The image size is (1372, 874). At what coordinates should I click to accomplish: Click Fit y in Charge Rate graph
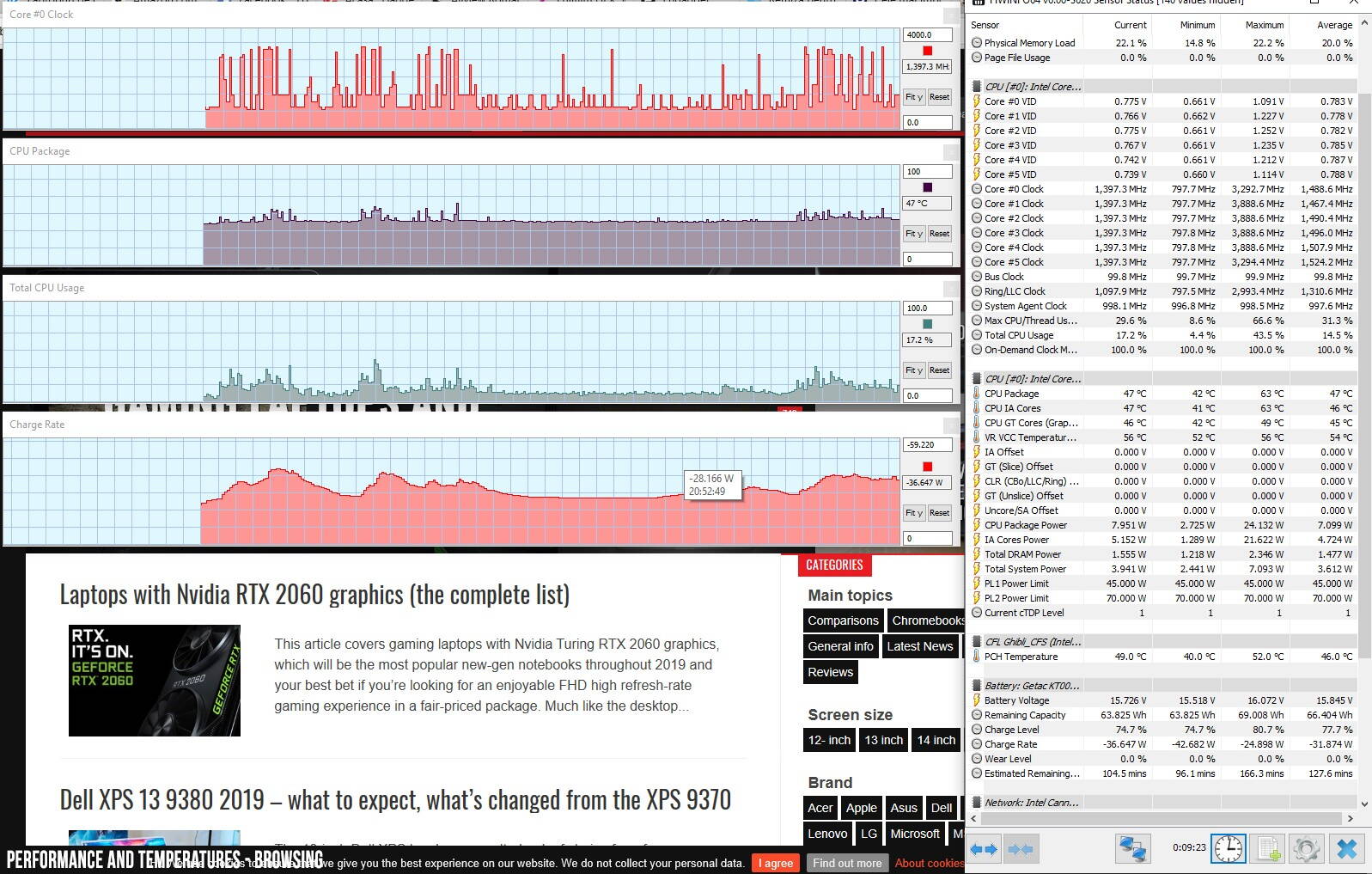coord(914,513)
